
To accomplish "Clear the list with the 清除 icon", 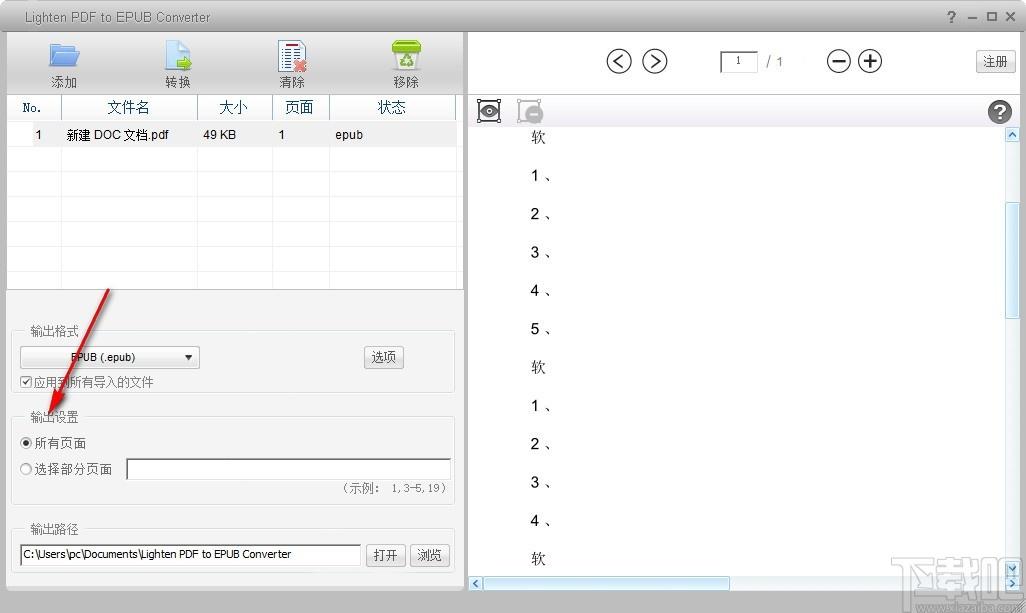I will [x=292, y=56].
